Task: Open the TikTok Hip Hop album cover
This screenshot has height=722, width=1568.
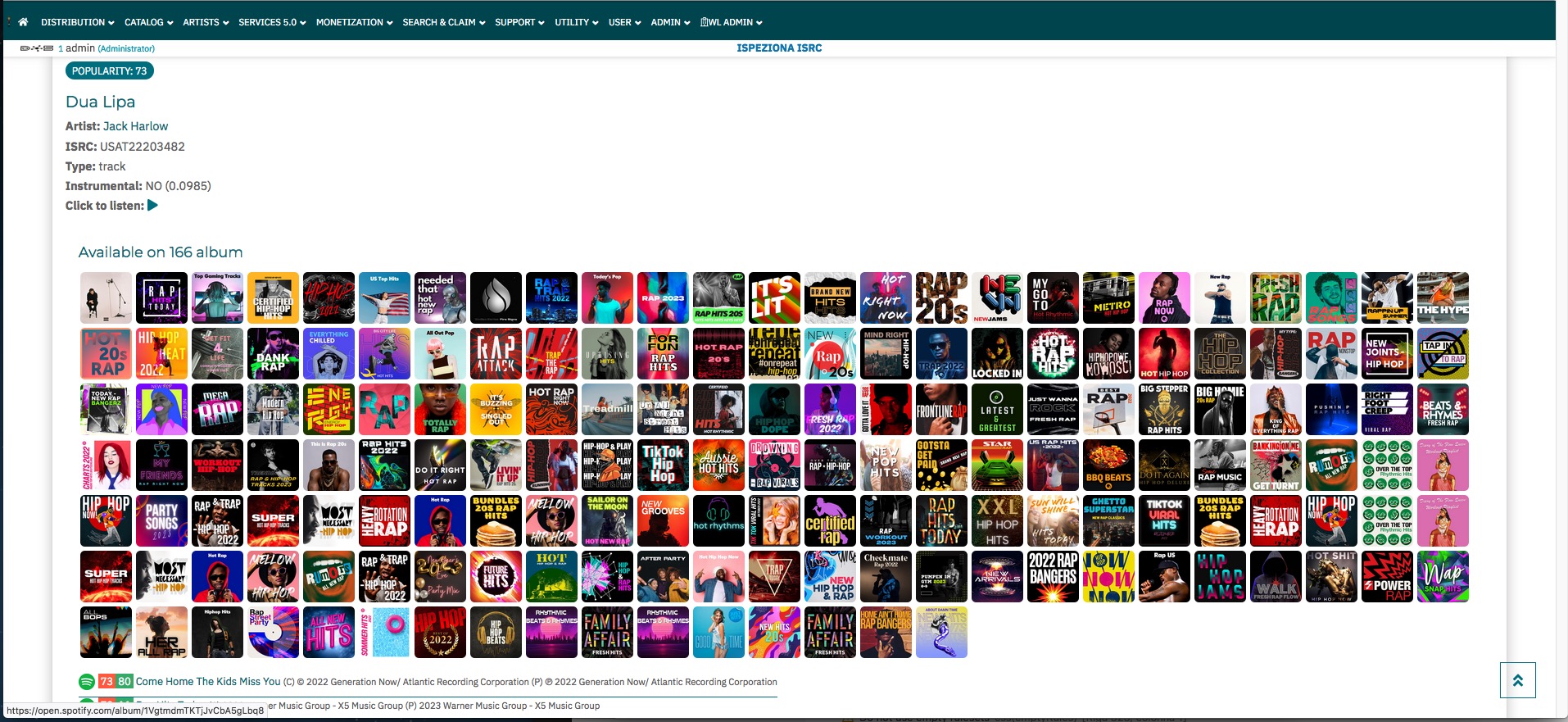Action: (x=663, y=465)
